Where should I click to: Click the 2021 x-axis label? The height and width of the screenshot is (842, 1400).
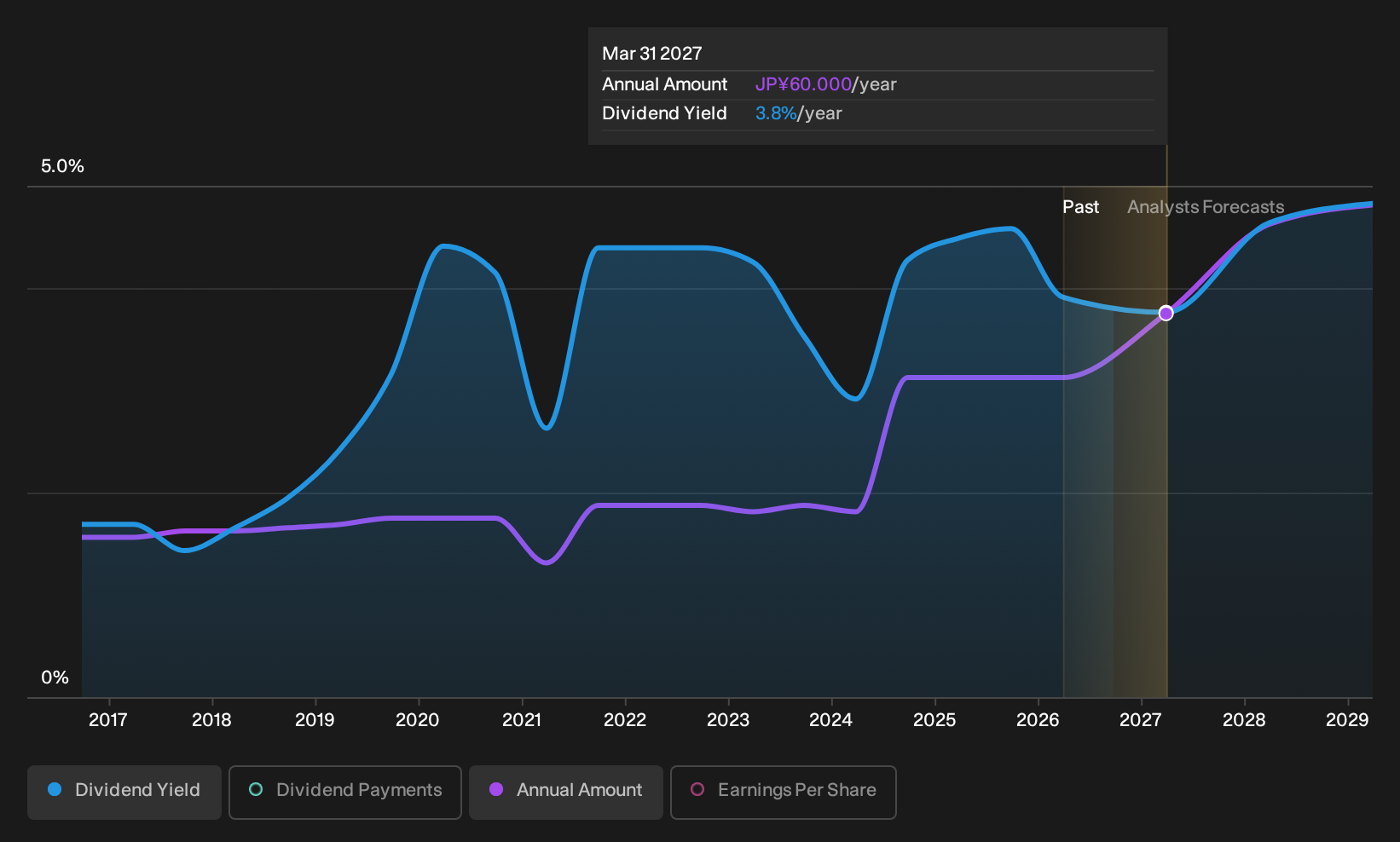(522, 720)
